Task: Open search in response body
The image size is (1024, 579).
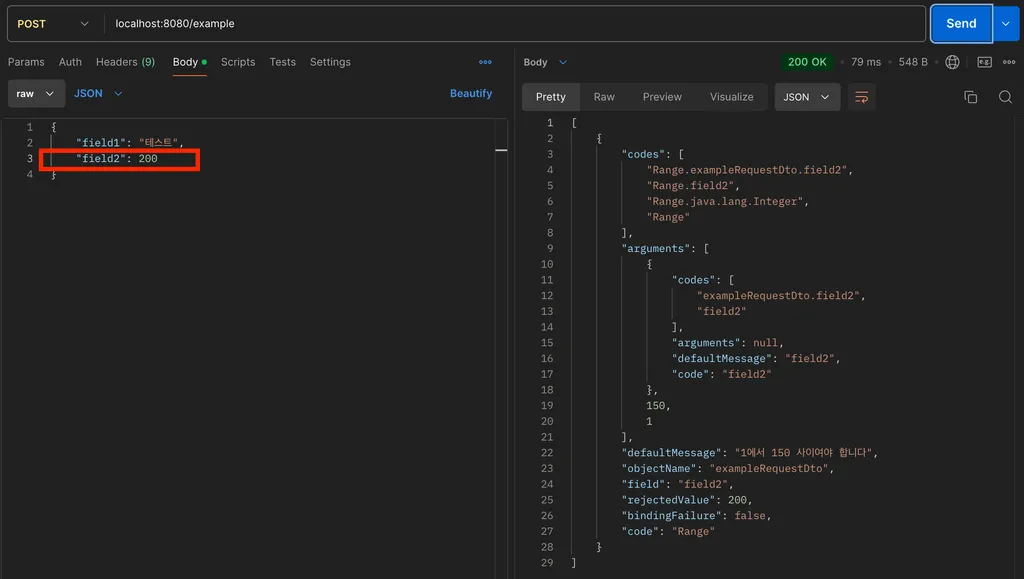Action: (x=1005, y=97)
